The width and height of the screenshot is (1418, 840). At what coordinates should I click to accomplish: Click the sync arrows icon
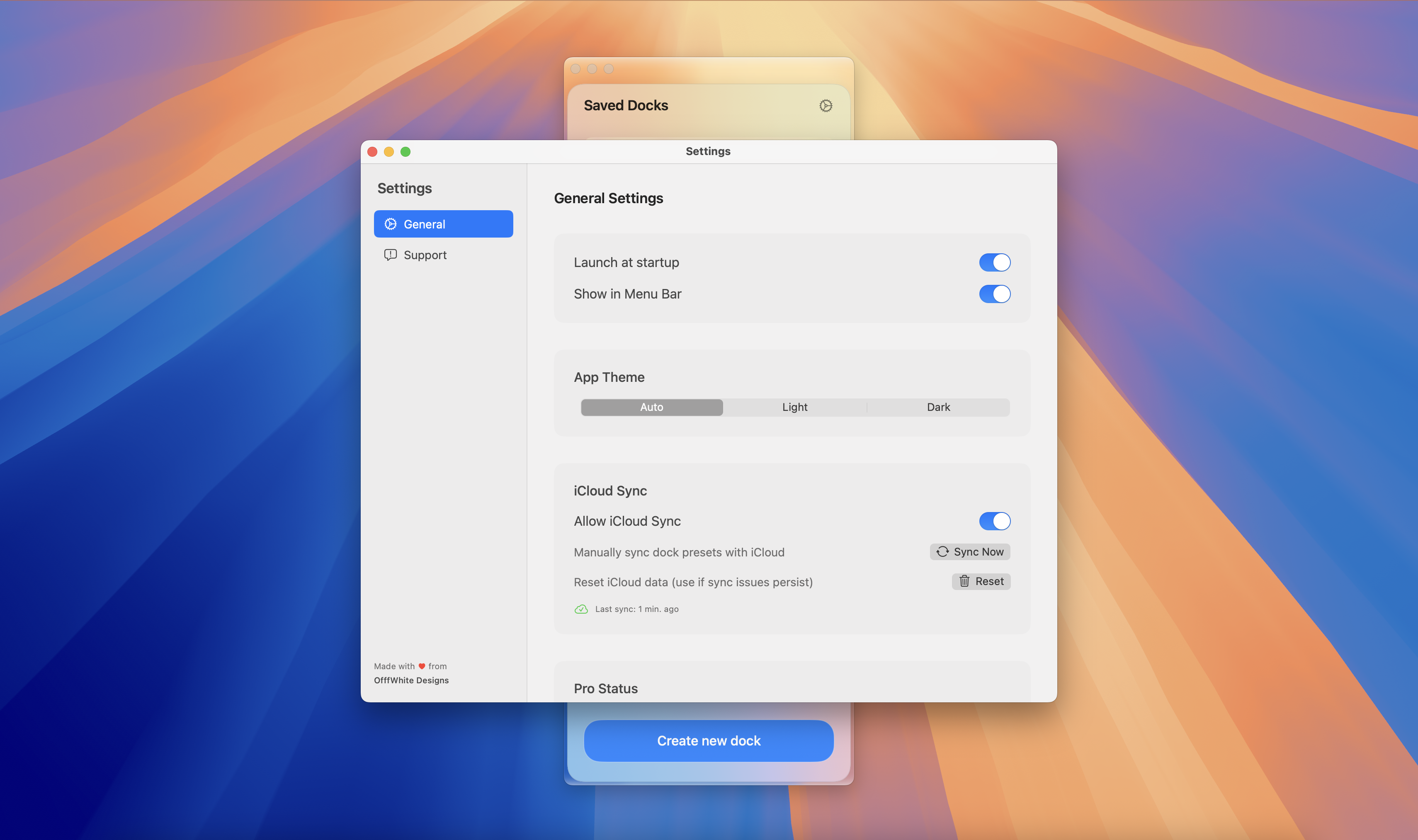pos(942,552)
